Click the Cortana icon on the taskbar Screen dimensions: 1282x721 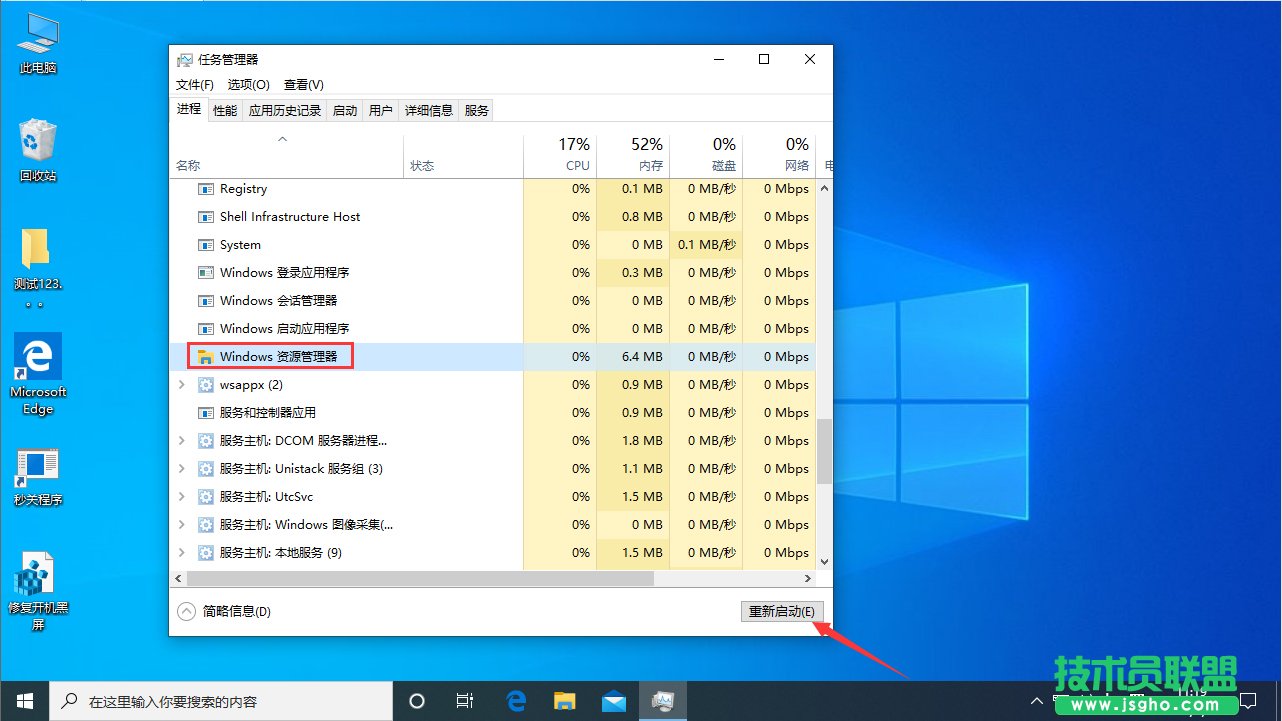417,701
